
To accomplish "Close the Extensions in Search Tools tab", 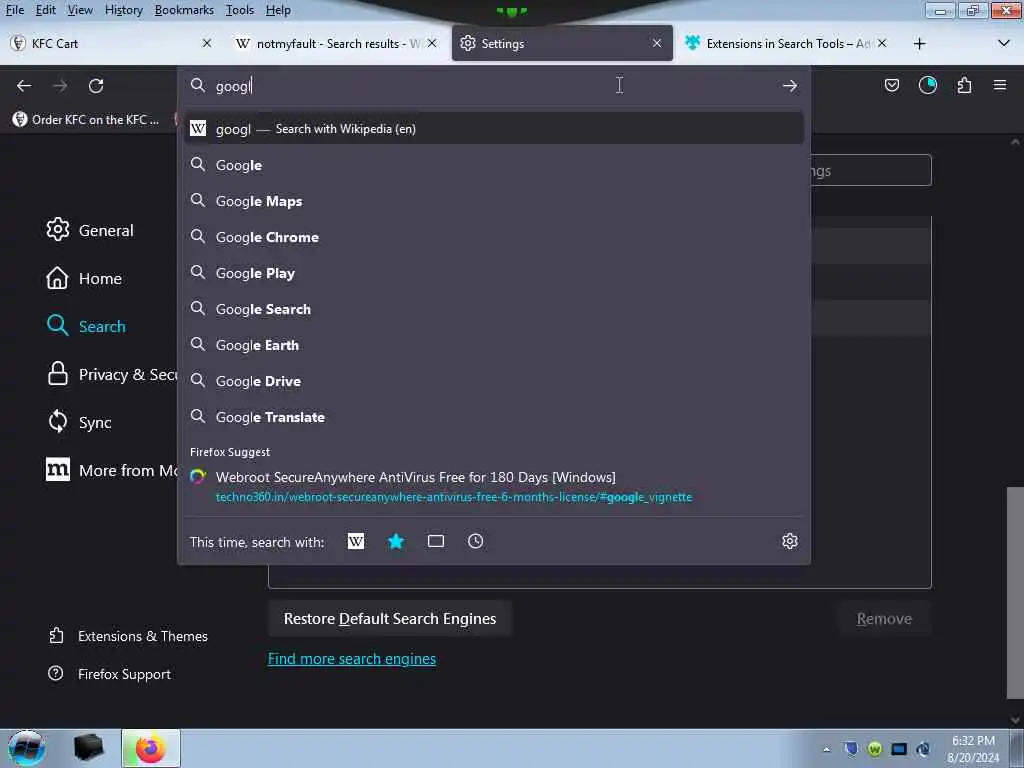I will click(x=882, y=43).
